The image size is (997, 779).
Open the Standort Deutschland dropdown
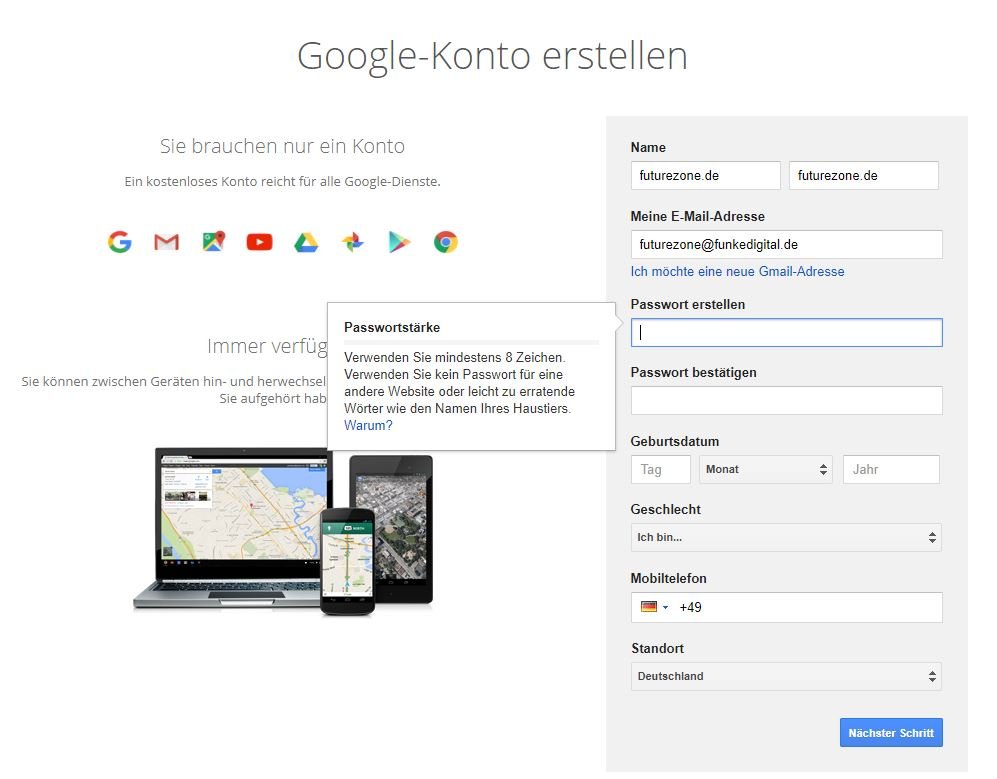pyautogui.click(x=786, y=677)
